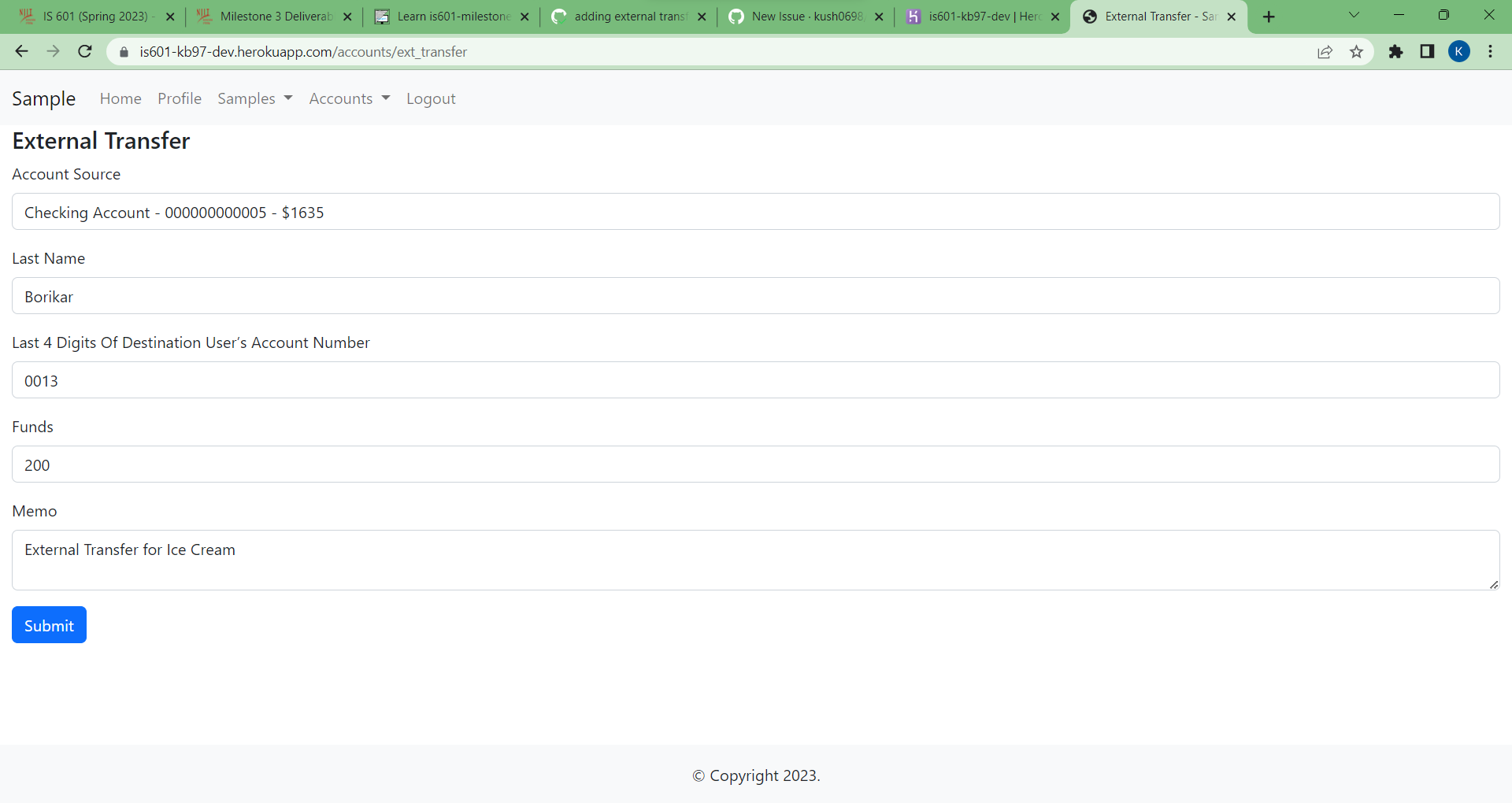Open the browser tab search chevron

point(1354,15)
